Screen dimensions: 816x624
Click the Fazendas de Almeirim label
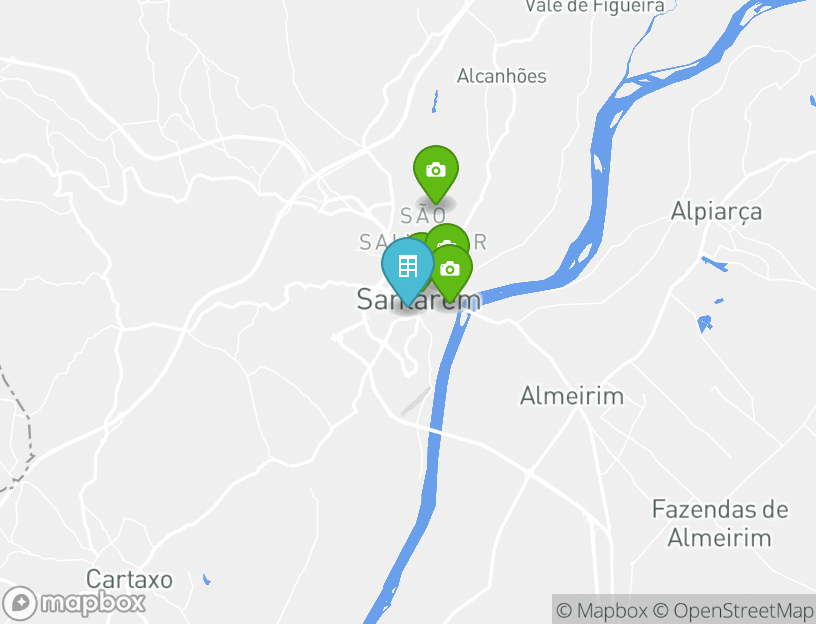pos(720,523)
